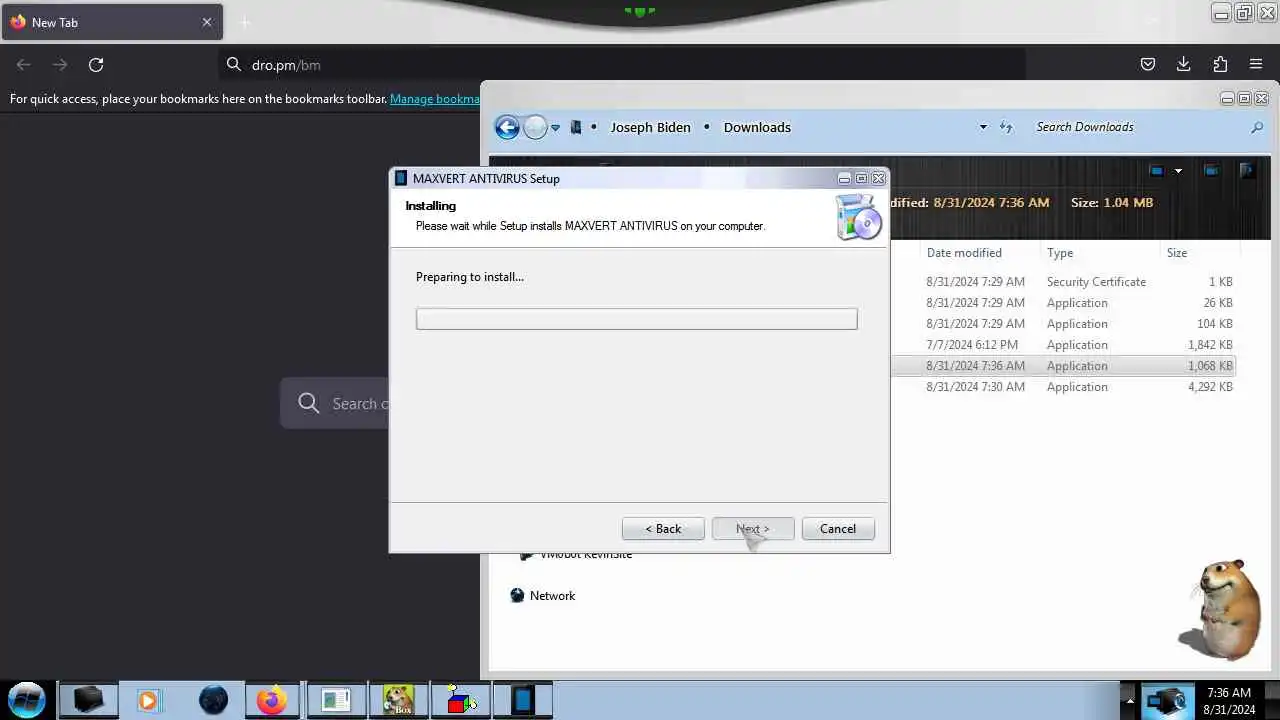Click the blue installer taskbar icon

point(522,700)
